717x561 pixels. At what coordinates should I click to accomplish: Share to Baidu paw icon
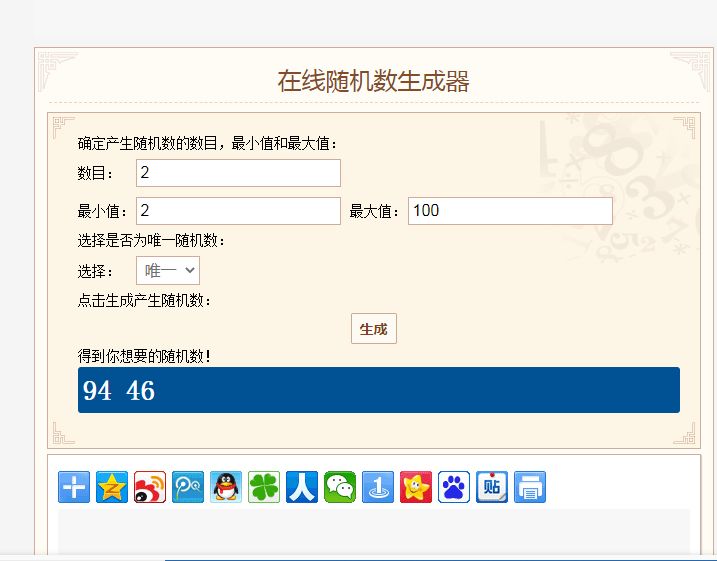click(454, 487)
